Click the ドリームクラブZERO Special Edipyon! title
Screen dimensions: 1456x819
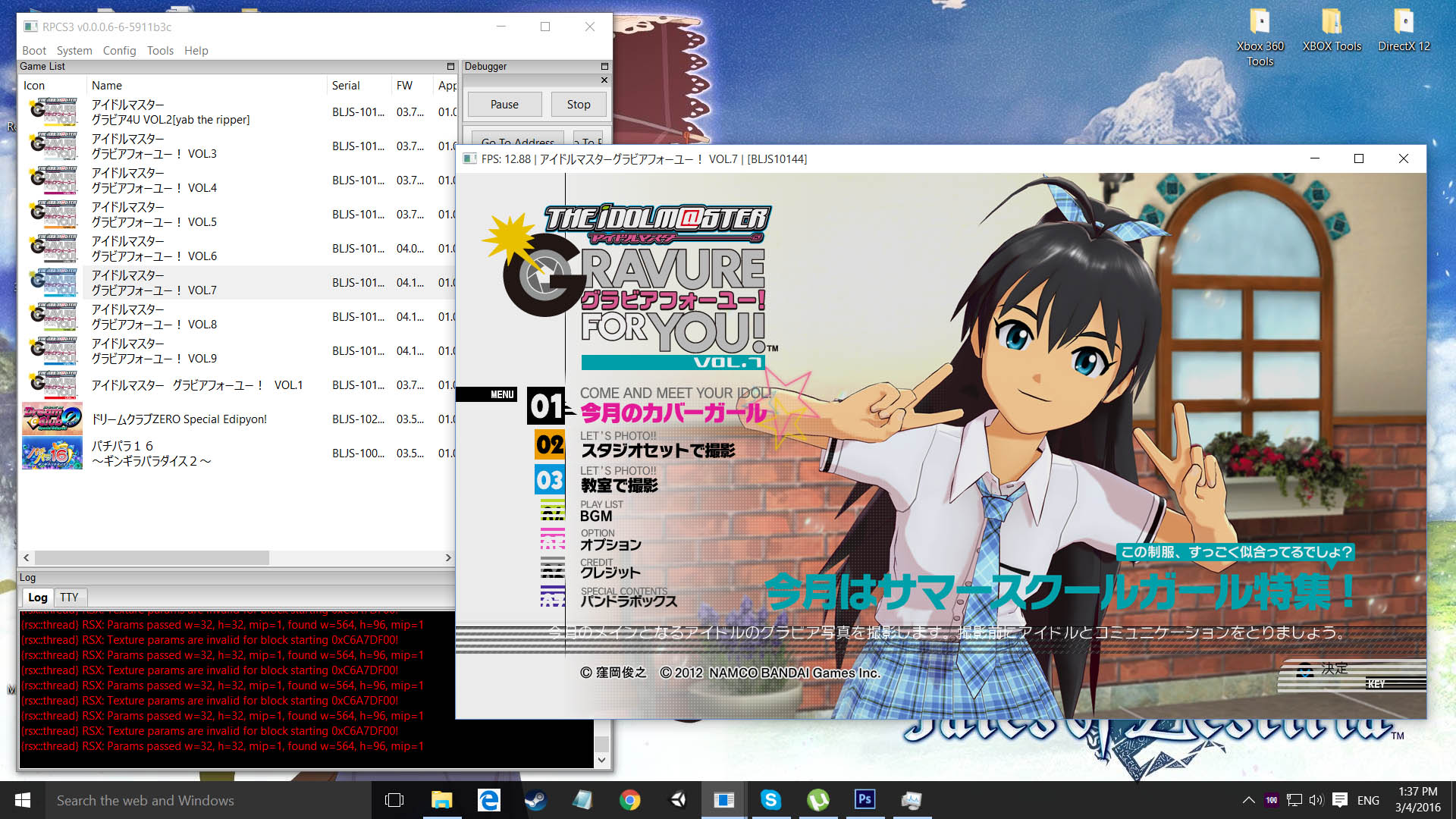click(179, 419)
